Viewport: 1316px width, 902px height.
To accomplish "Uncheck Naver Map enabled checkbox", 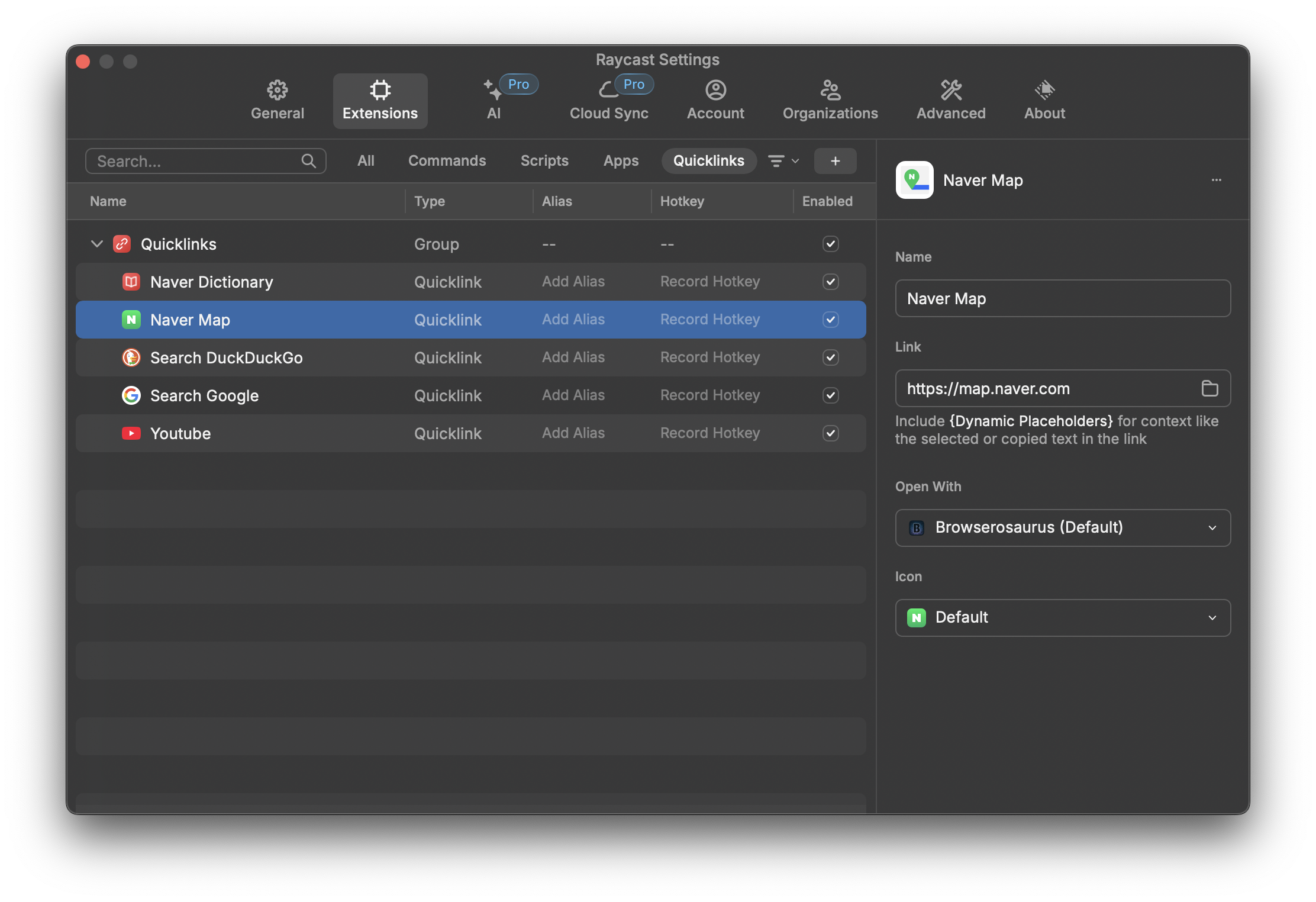I will [830, 320].
